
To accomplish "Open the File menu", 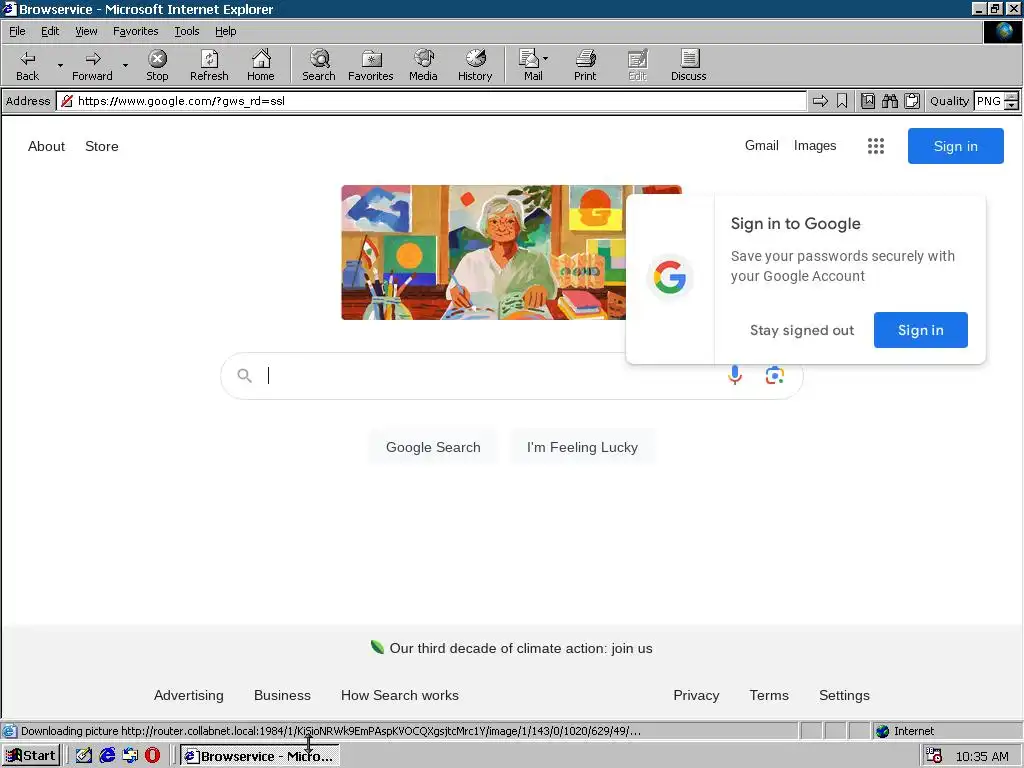I will [x=17, y=31].
